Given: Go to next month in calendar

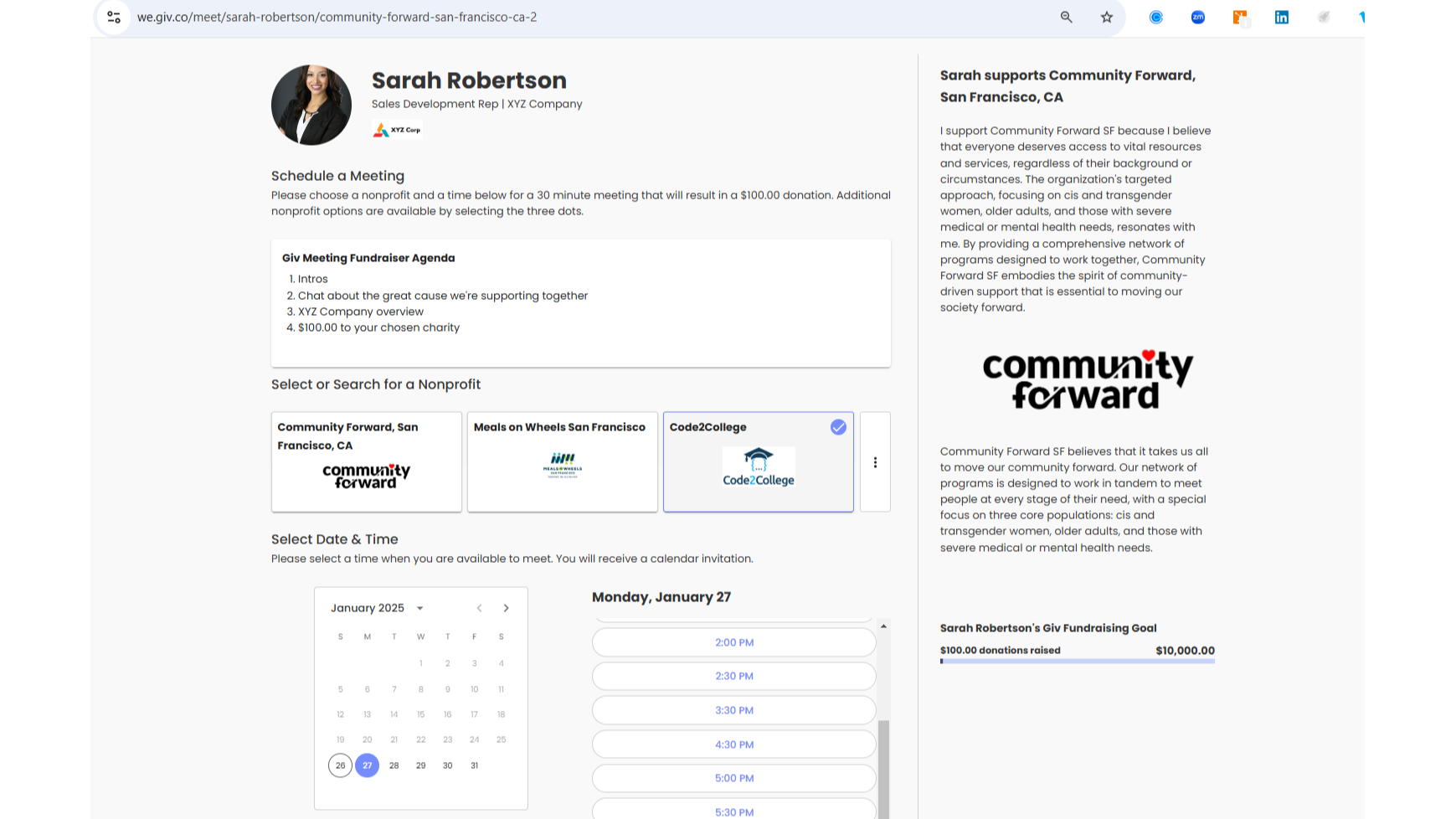Looking at the screenshot, I should [x=506, y=608].
